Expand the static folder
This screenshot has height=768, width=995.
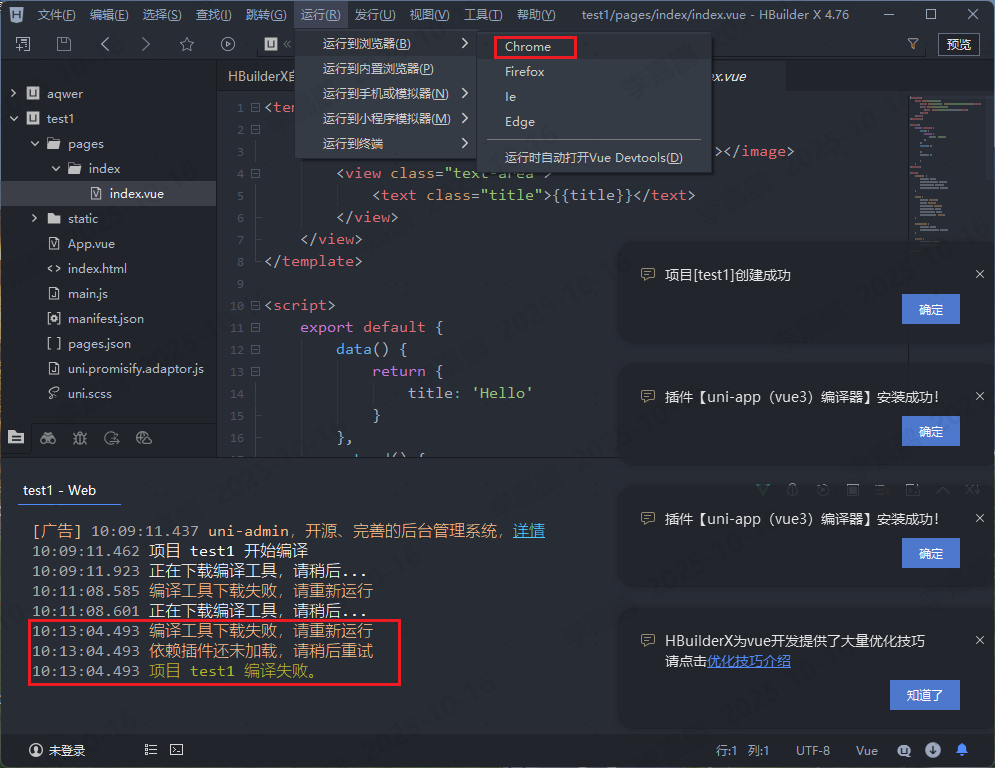(x=35, y=218)
